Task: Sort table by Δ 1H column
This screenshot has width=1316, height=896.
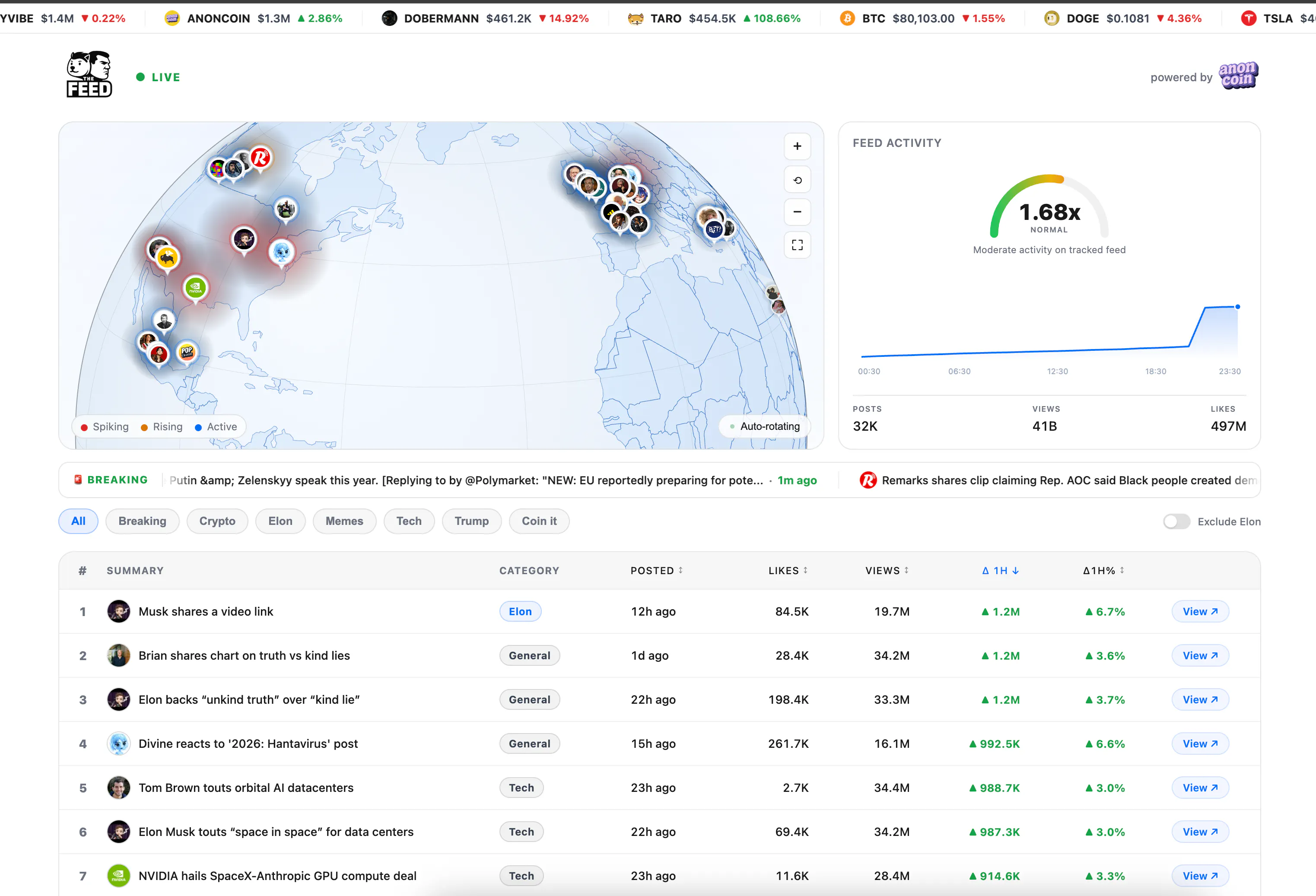Action: (x=1001, y=570)
